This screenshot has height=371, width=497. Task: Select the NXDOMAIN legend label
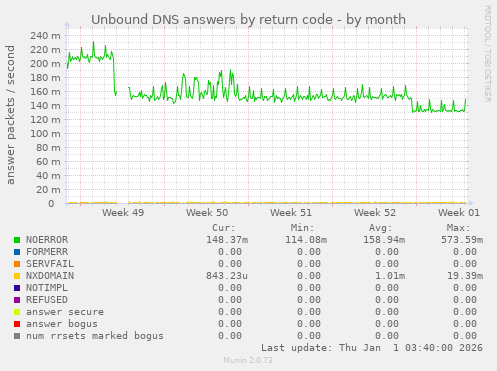coord(50,276)
